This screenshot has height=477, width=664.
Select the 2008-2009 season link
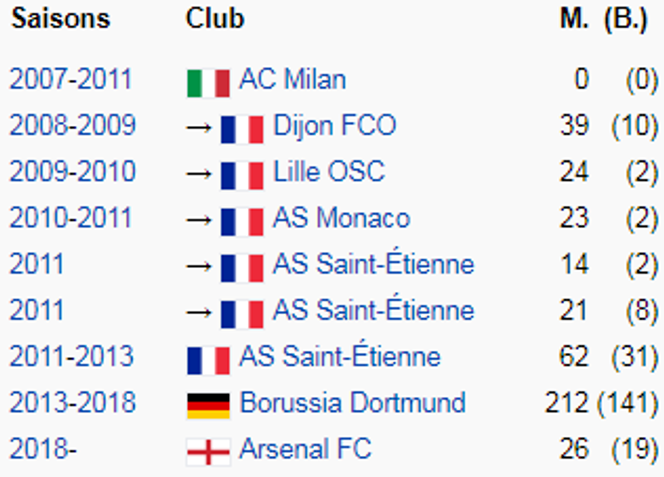click(72, 125)
